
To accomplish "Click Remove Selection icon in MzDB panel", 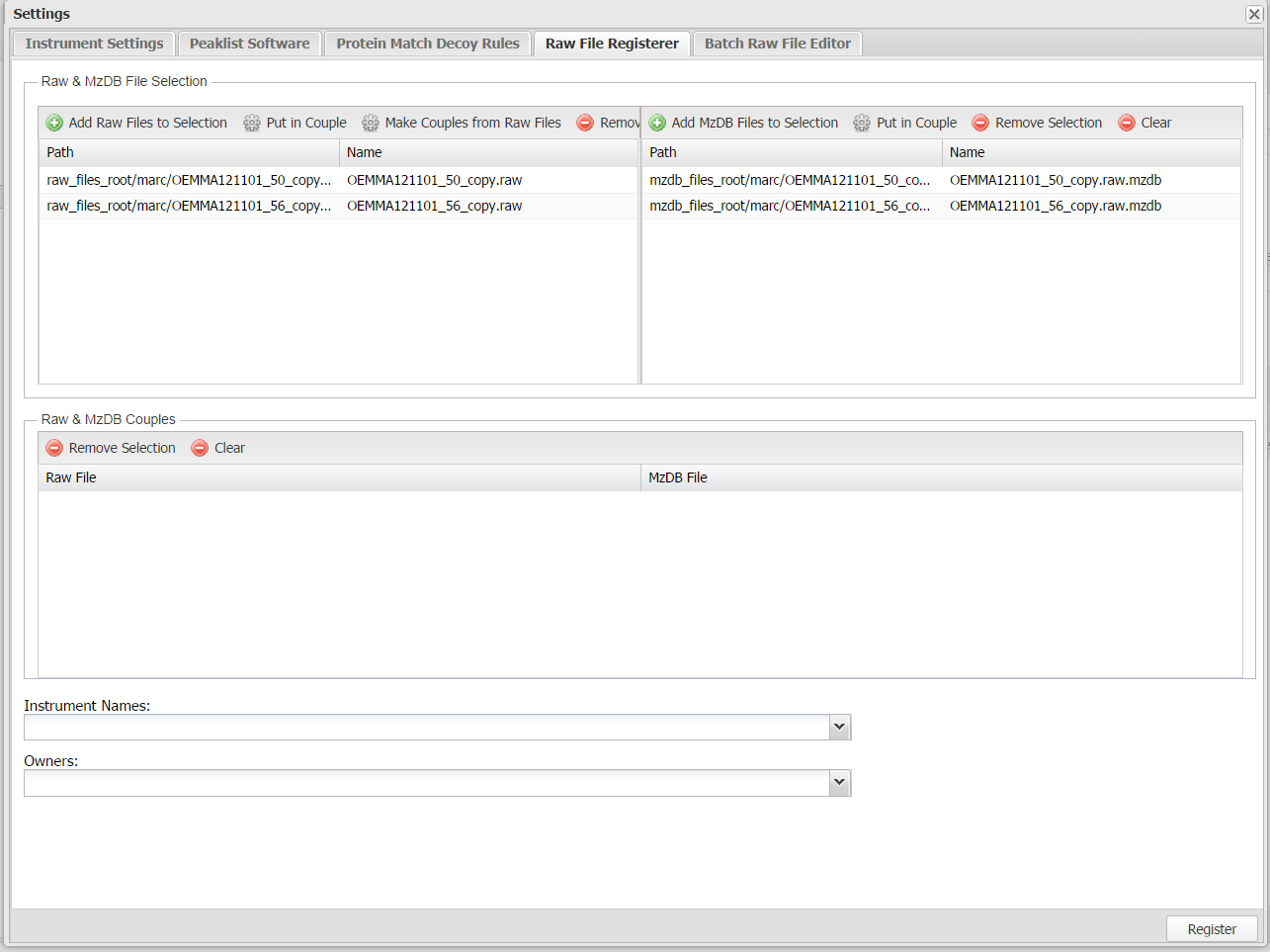I will tap(980, 123).
